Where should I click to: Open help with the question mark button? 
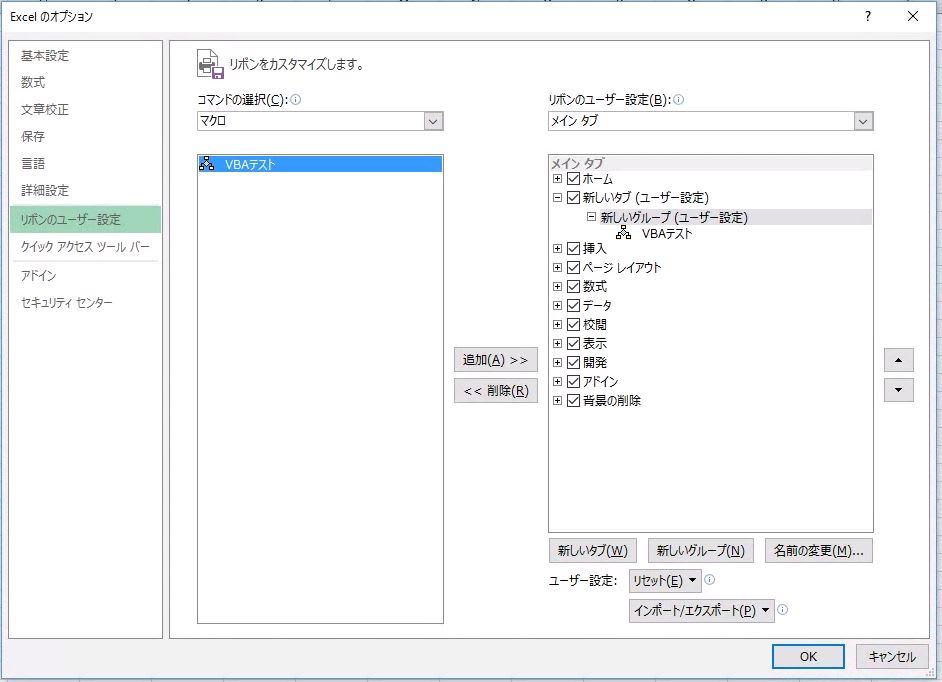[x=868, y=16]
